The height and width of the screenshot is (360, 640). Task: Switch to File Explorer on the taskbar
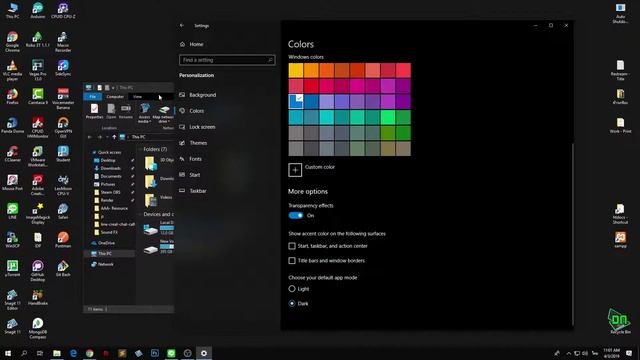pos(57,353)
